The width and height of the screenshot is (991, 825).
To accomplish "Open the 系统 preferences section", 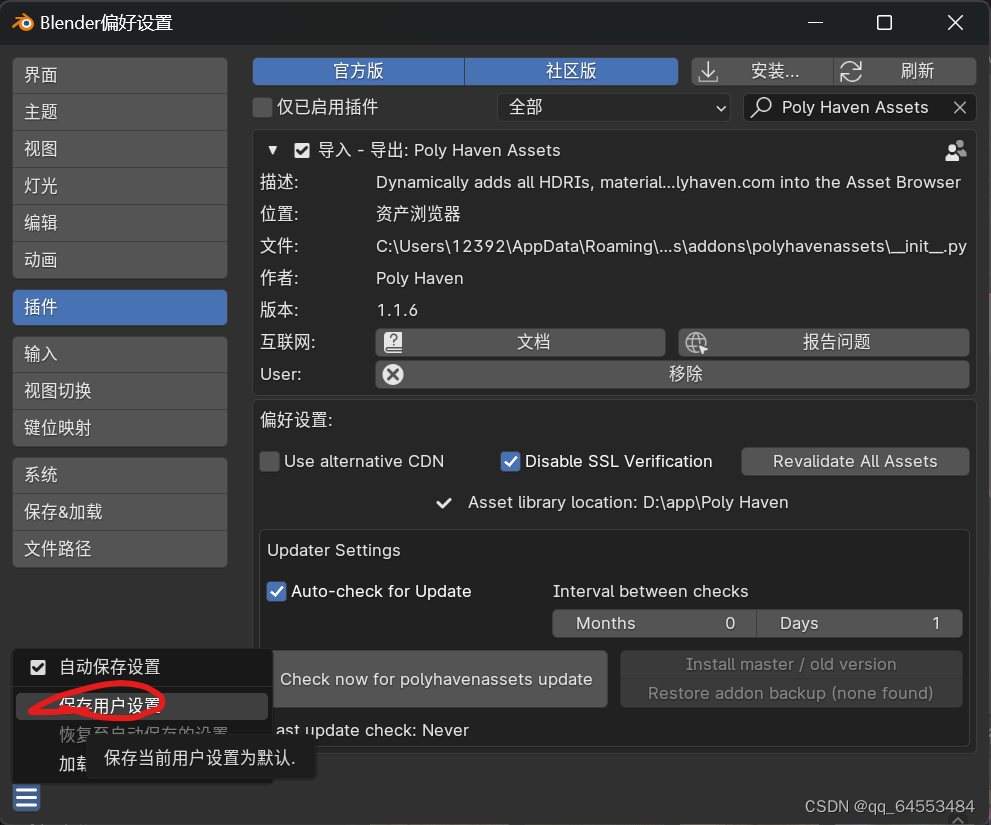I will point(120,475).
